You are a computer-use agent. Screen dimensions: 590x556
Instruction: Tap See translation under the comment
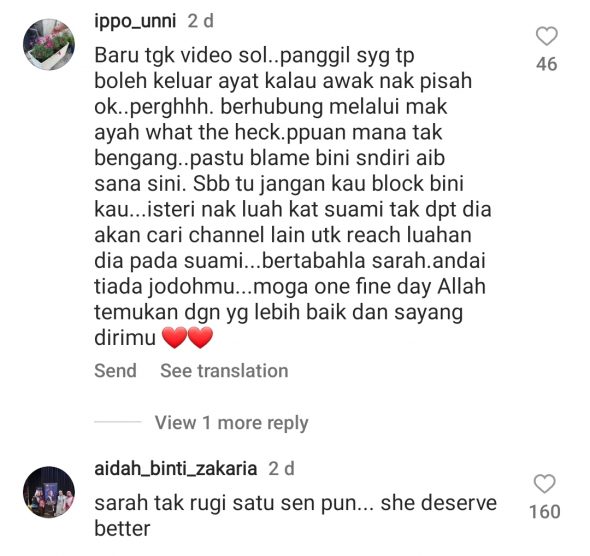tap(224, 371)
